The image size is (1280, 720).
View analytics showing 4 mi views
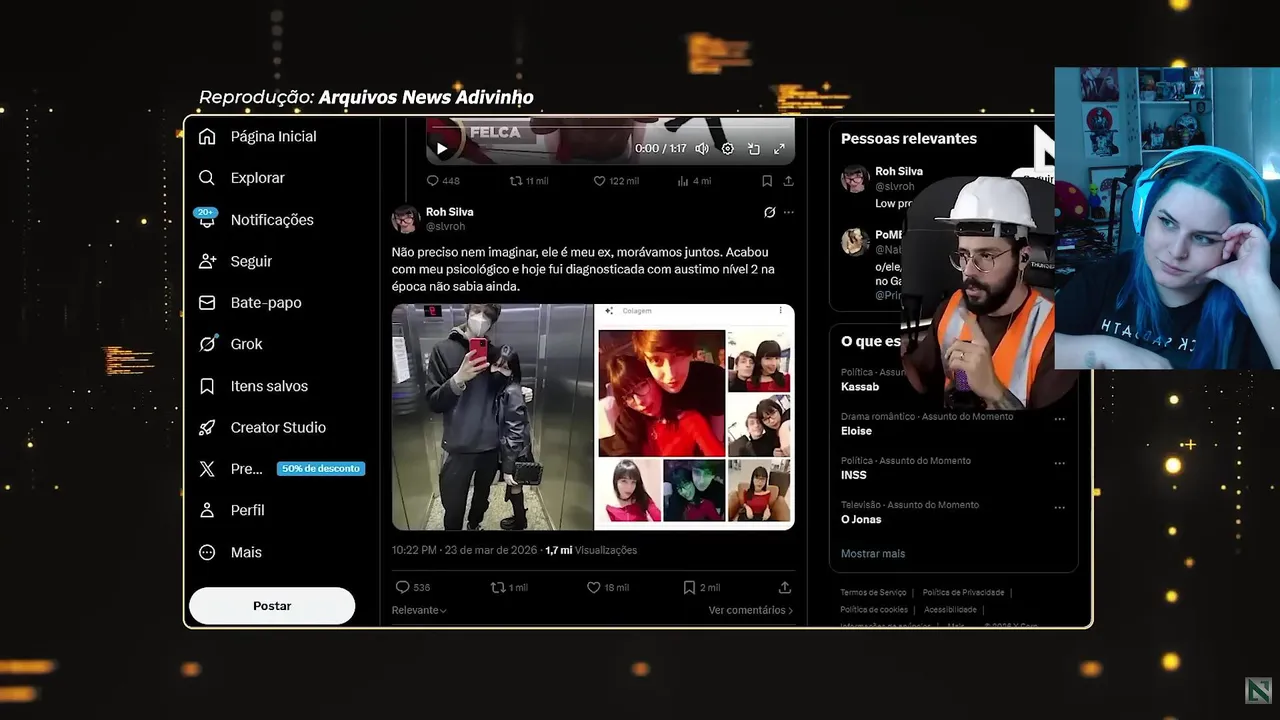[694, 181]
